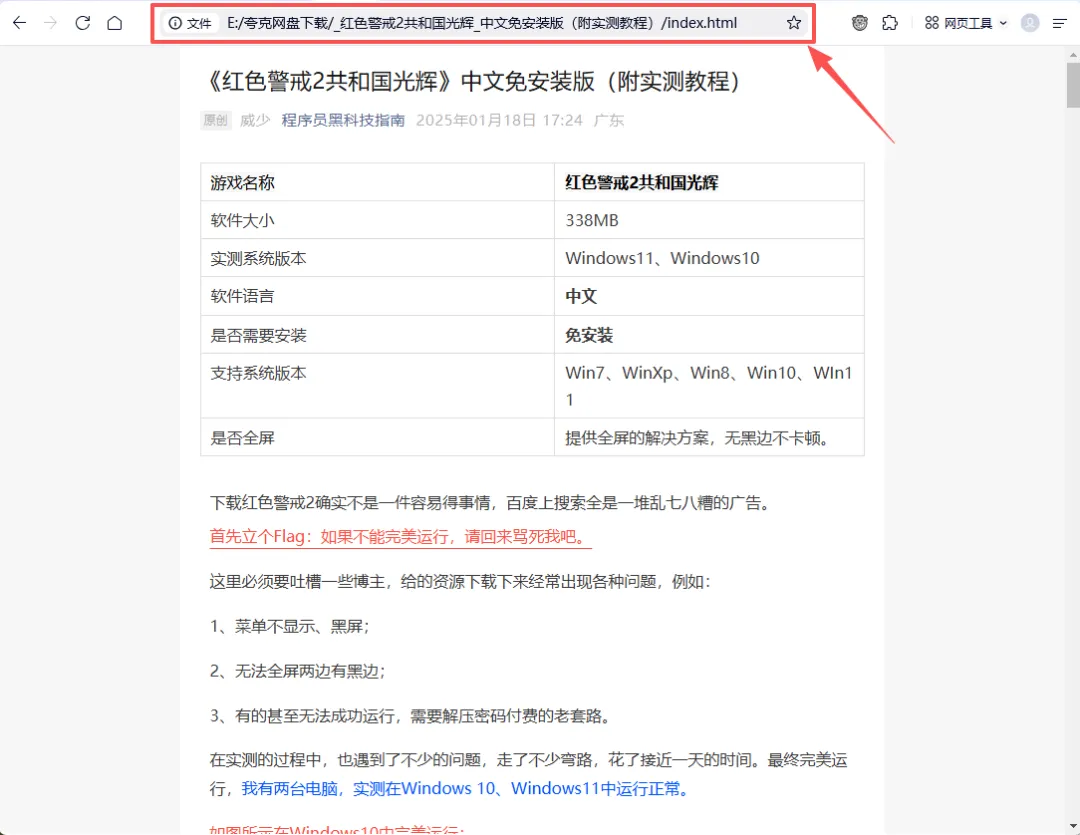The width and height of the screenshot is (1080, 835).
Task: Select the 免安装 table cell
Action: [709, 335]
